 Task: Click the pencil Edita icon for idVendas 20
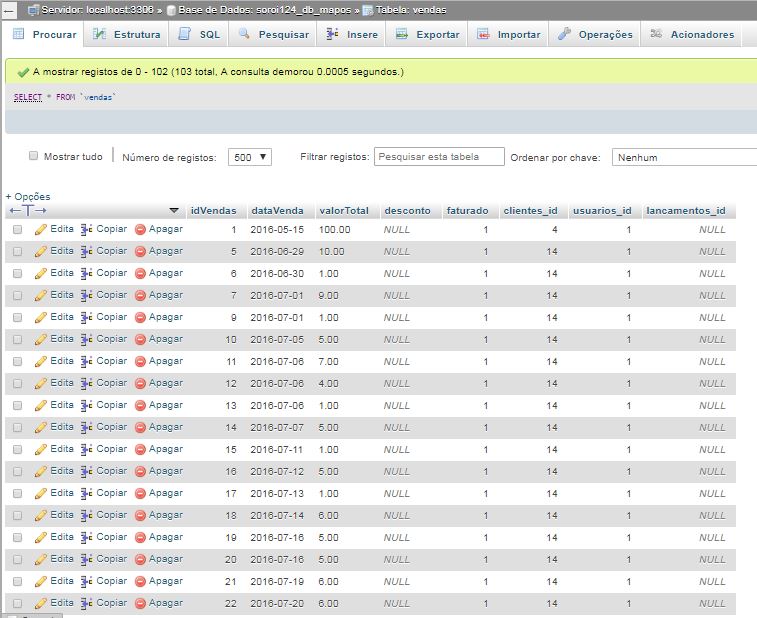tap(41, 560)
